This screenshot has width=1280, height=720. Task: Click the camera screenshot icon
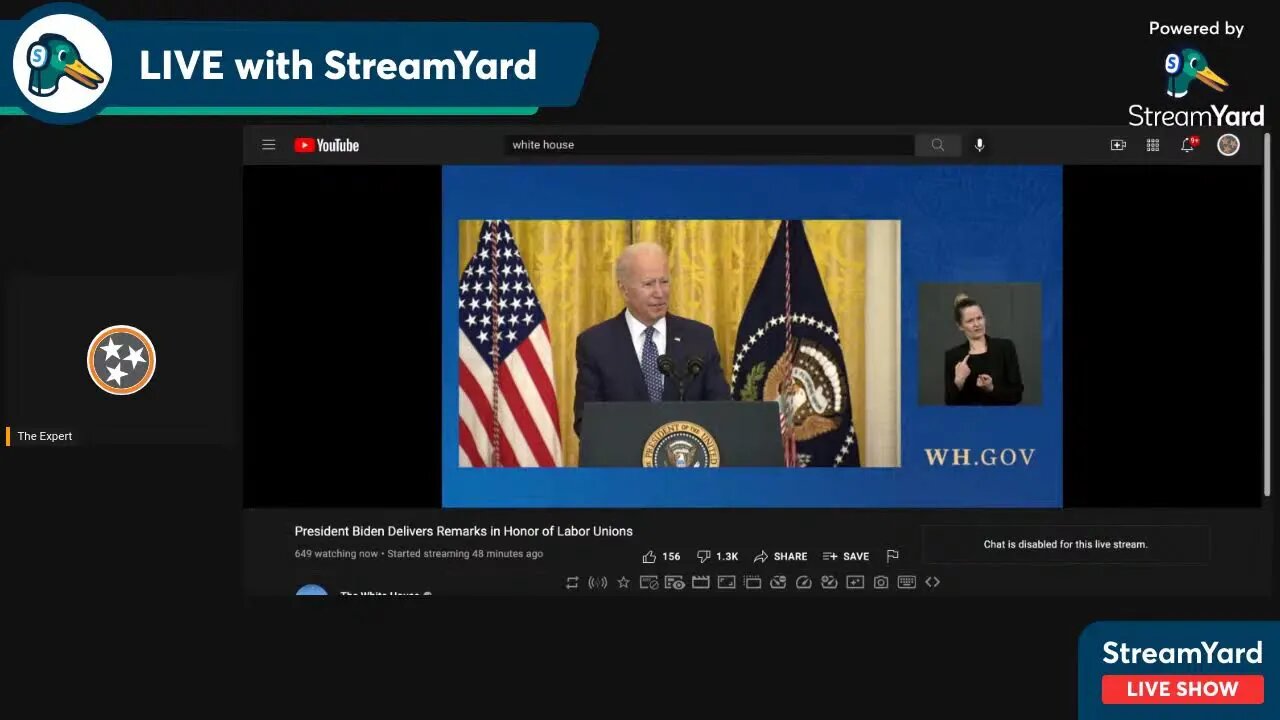[881, 582]
